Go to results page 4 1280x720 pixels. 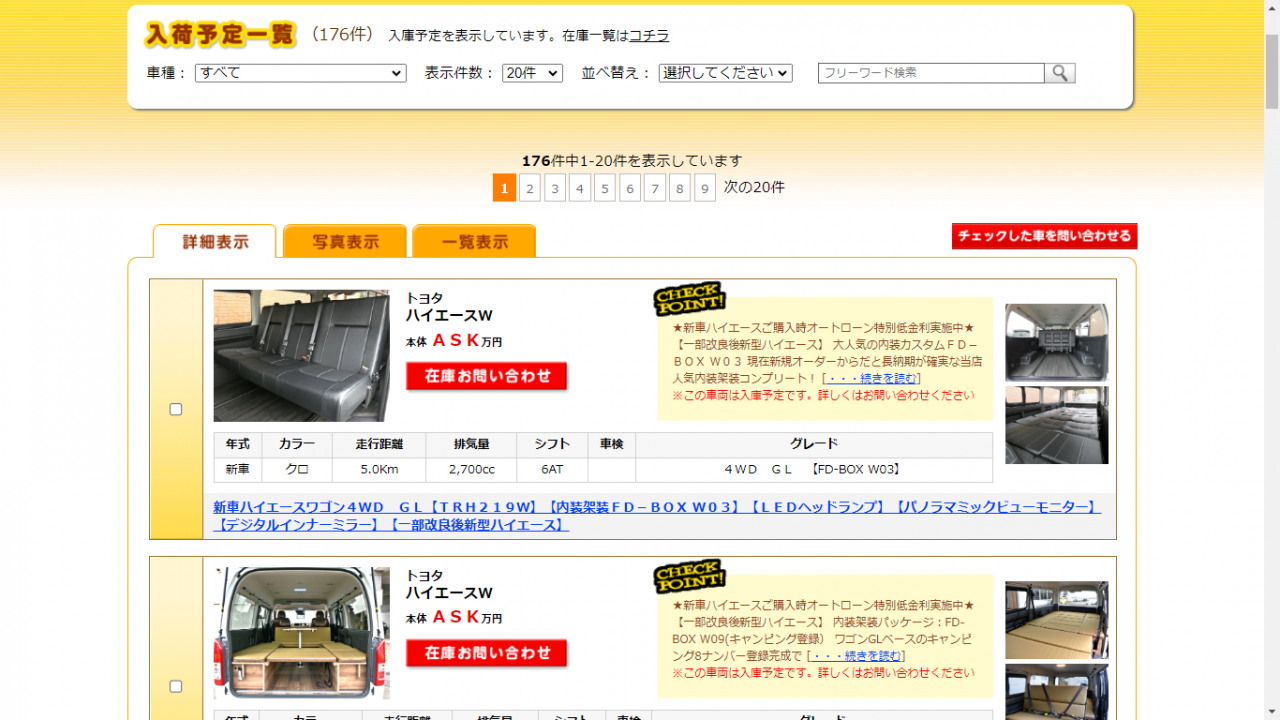tap(580, 188)
